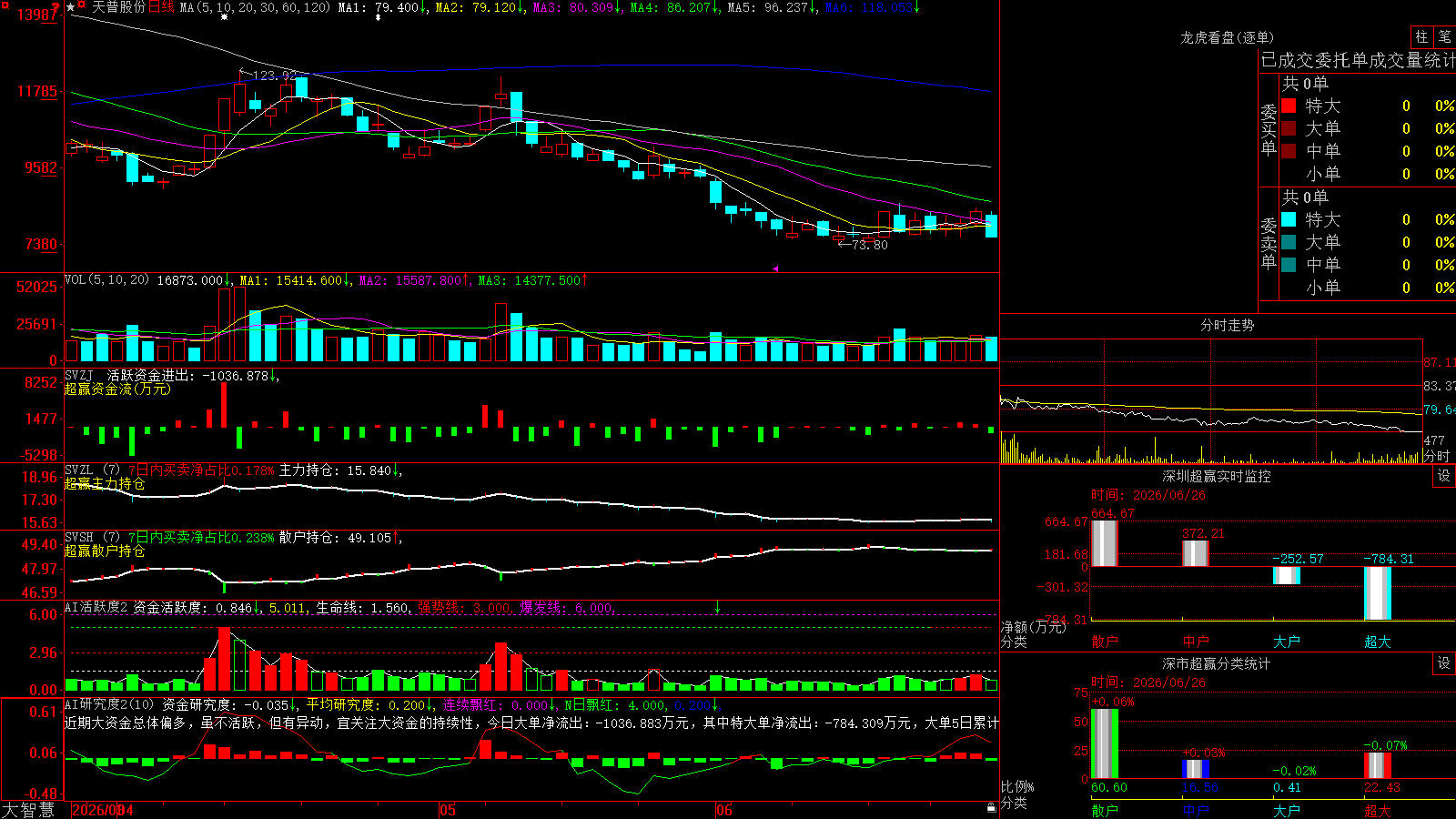The height and width of the screenshot is (819, 1456).
Task: Click the 深市超赢分类统计 panel title
Action: [x=1217, y=663]
